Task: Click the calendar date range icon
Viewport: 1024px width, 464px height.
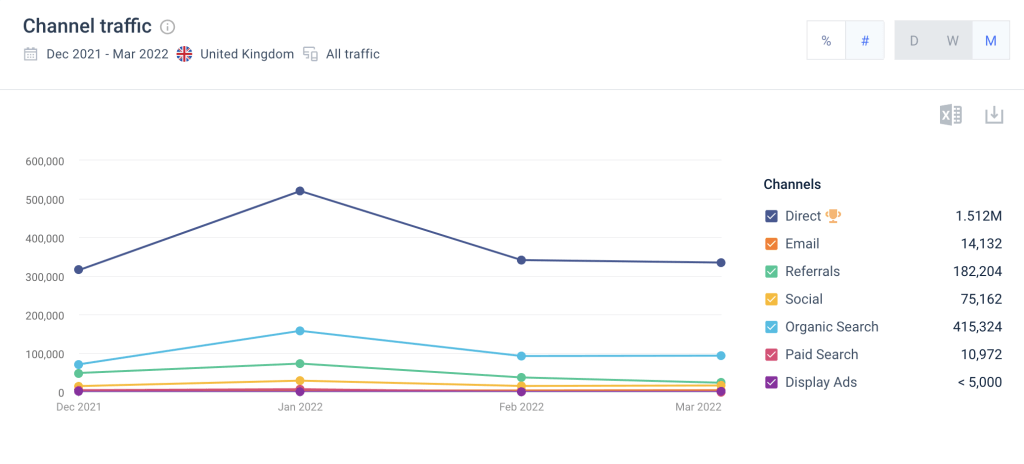Action: pos(31,54)
